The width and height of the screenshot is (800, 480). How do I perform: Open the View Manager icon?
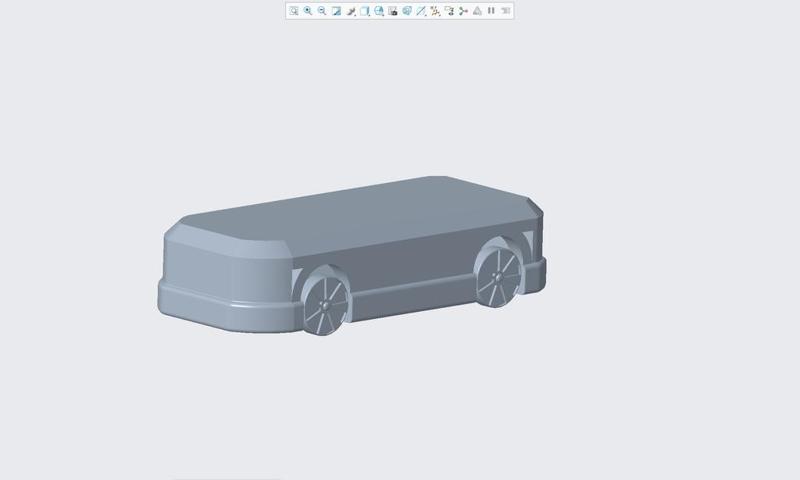click(x=393, y=11)
